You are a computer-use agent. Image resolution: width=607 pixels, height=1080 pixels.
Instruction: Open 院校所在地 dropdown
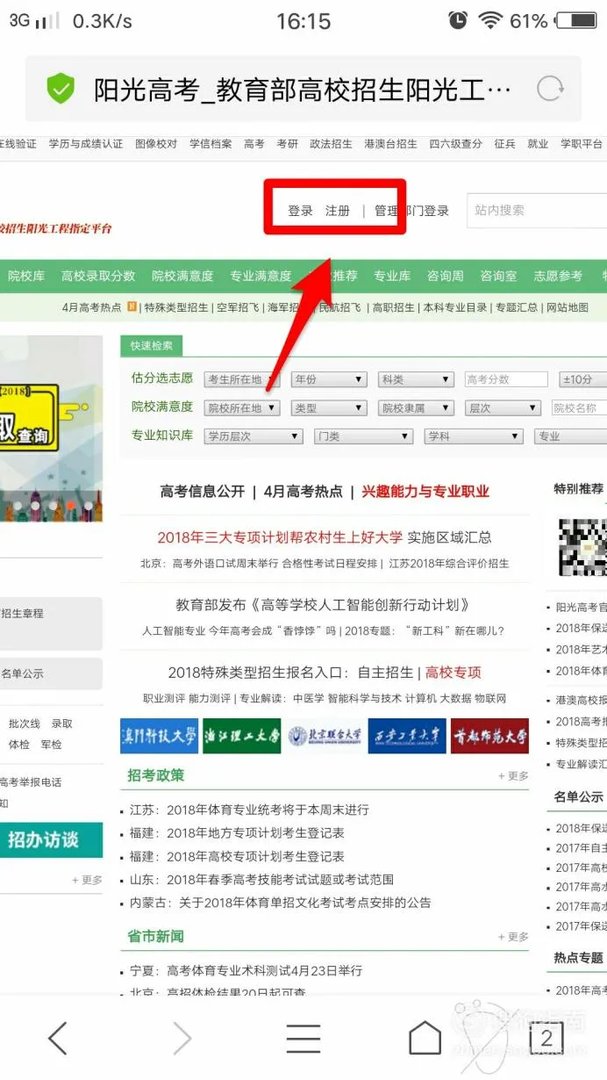pyautogui.click(x=242, y=408)
